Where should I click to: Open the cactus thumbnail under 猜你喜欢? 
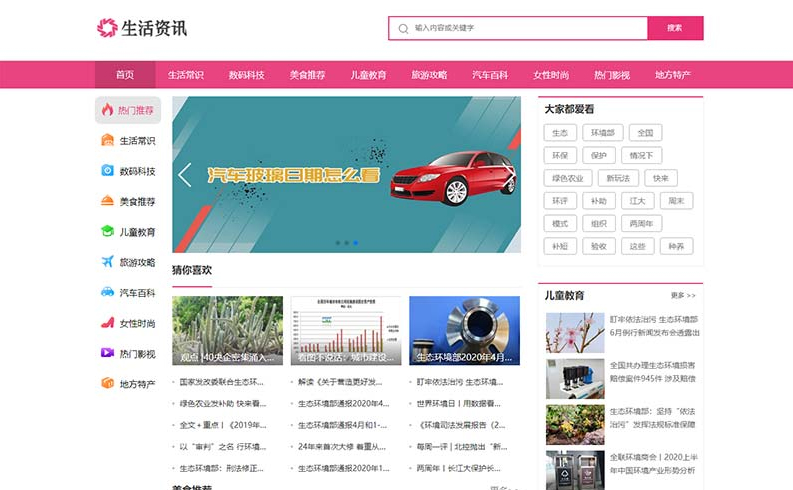[x=227, y=330]
